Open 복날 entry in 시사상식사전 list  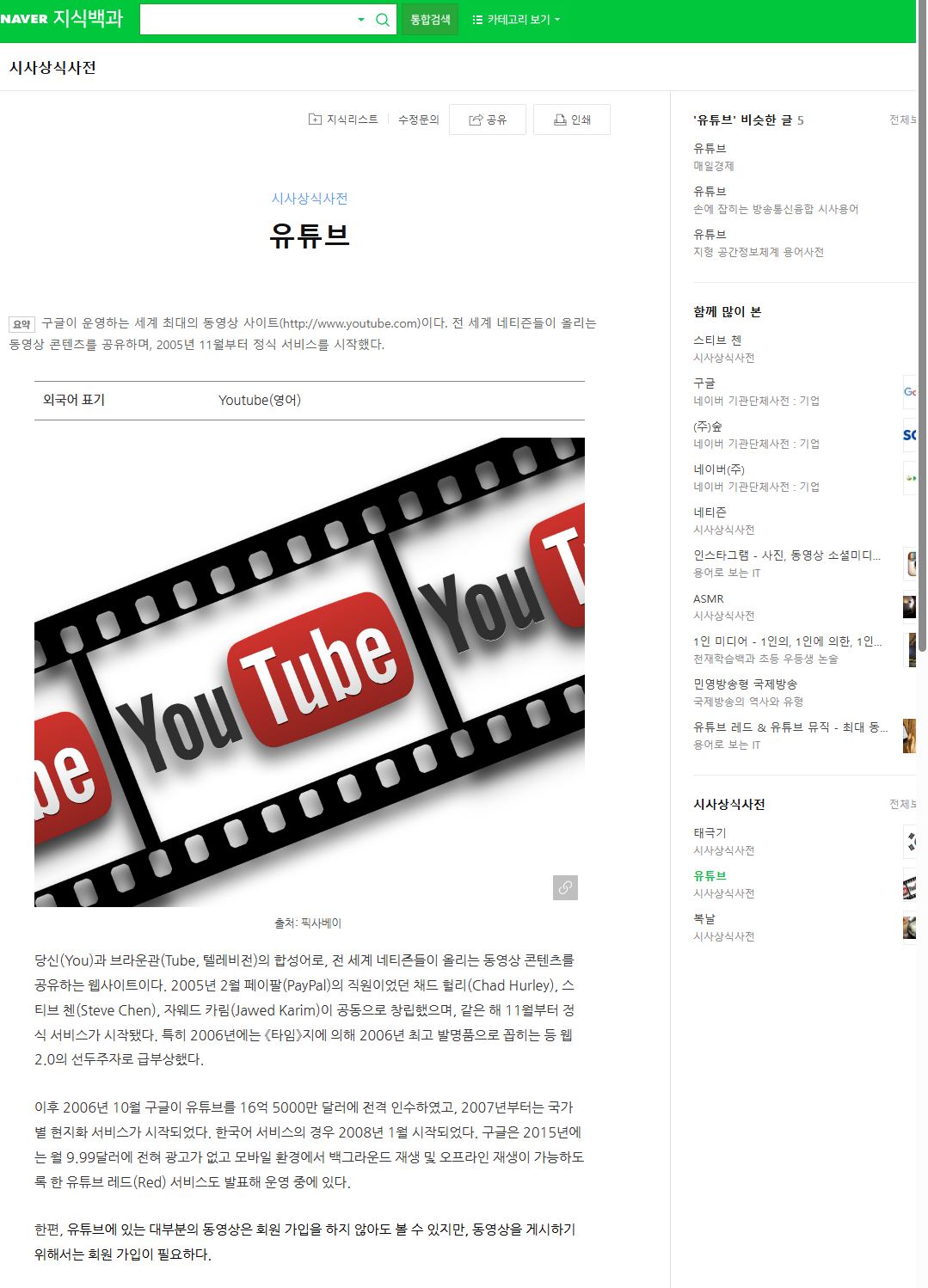pyautogui.click(x=704, y=918)
